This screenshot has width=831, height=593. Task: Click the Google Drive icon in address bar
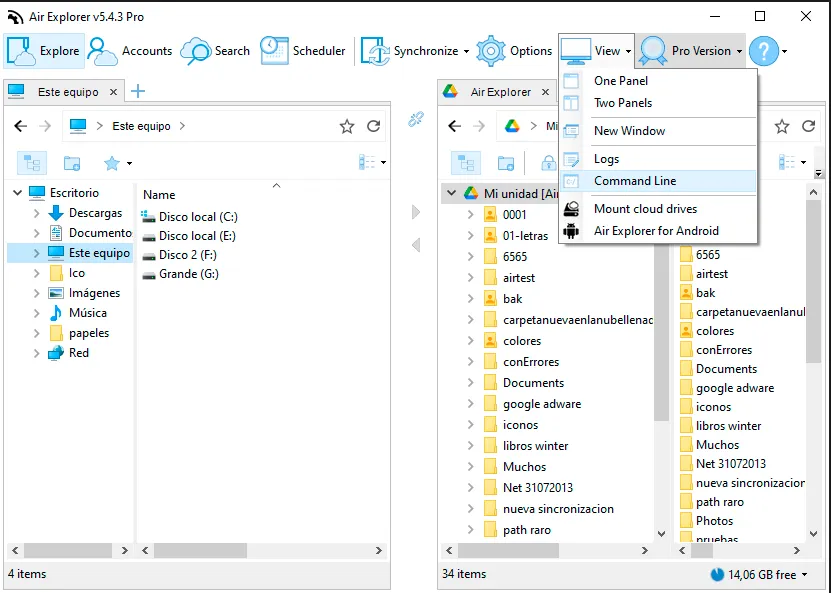click(x=512, y=126)
